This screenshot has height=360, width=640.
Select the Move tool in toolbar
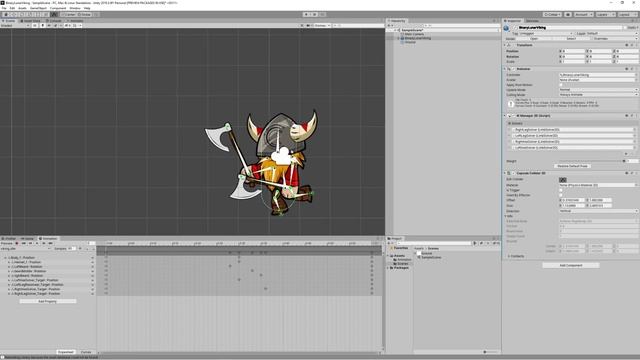click(x=13, y=14)
